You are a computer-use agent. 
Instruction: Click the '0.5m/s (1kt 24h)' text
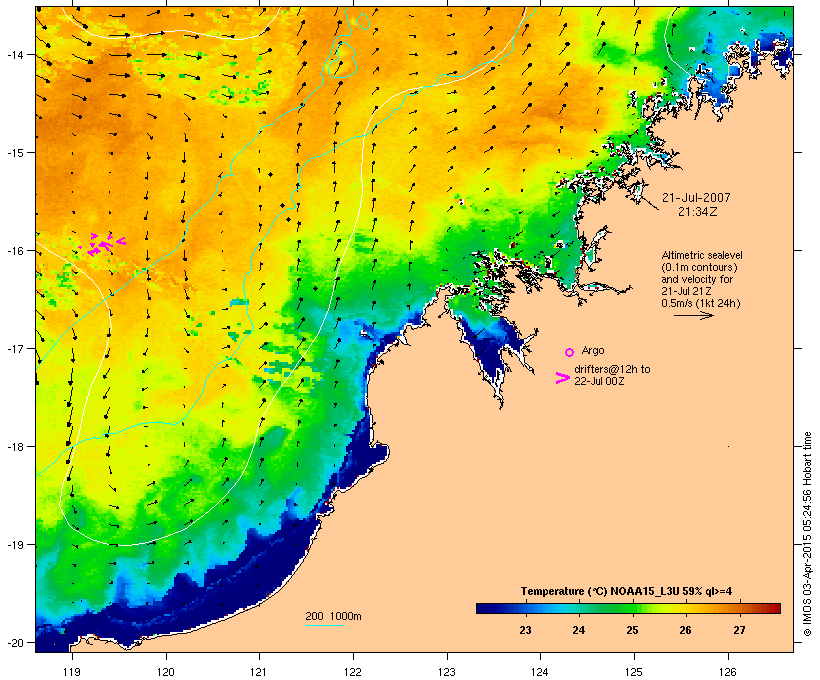[701, 303]
